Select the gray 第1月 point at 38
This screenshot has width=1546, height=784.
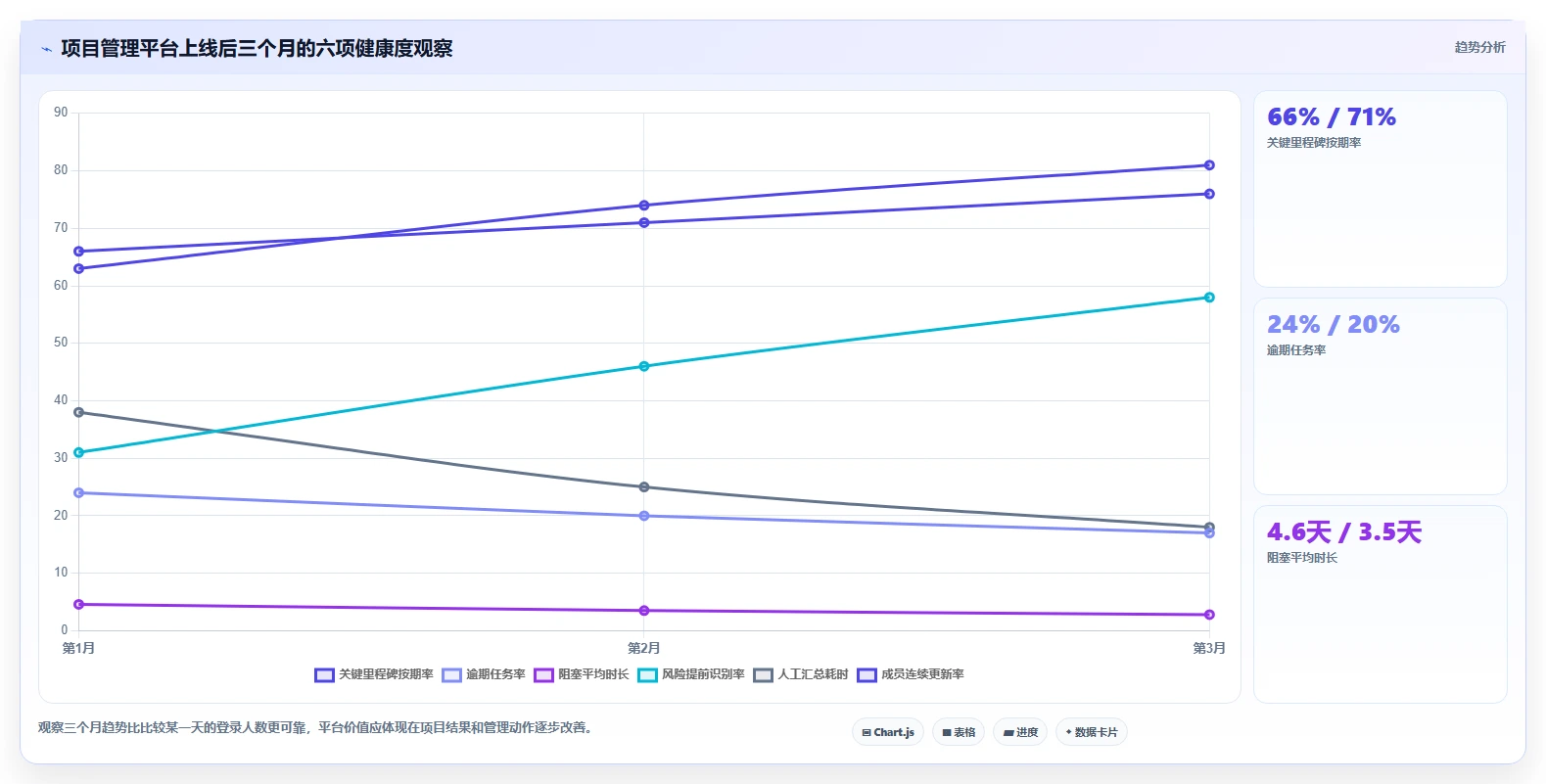click(x=79, y=412)
